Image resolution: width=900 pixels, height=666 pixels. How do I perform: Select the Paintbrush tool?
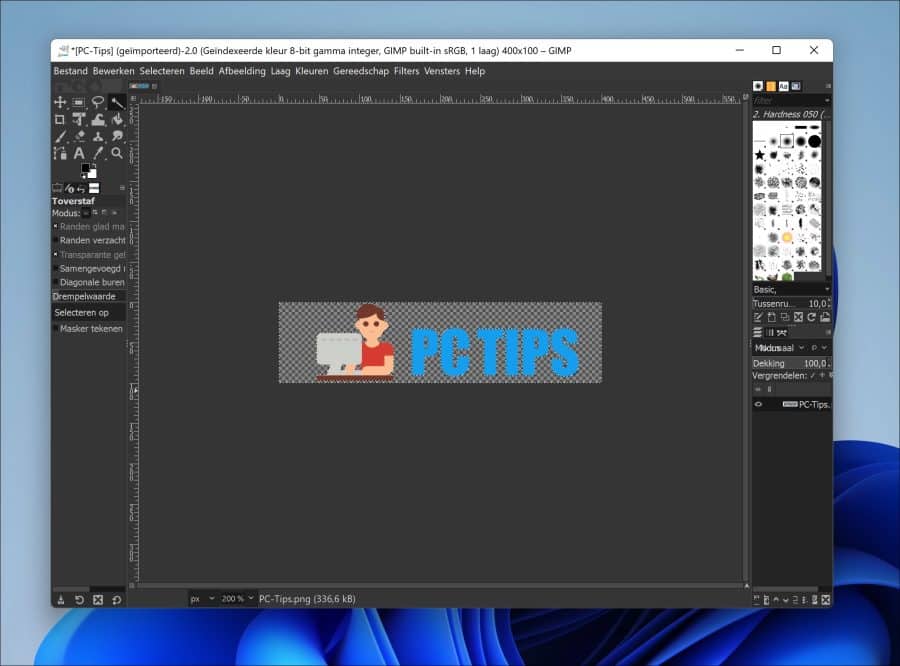pyautogui.click(x=60, y=137)
